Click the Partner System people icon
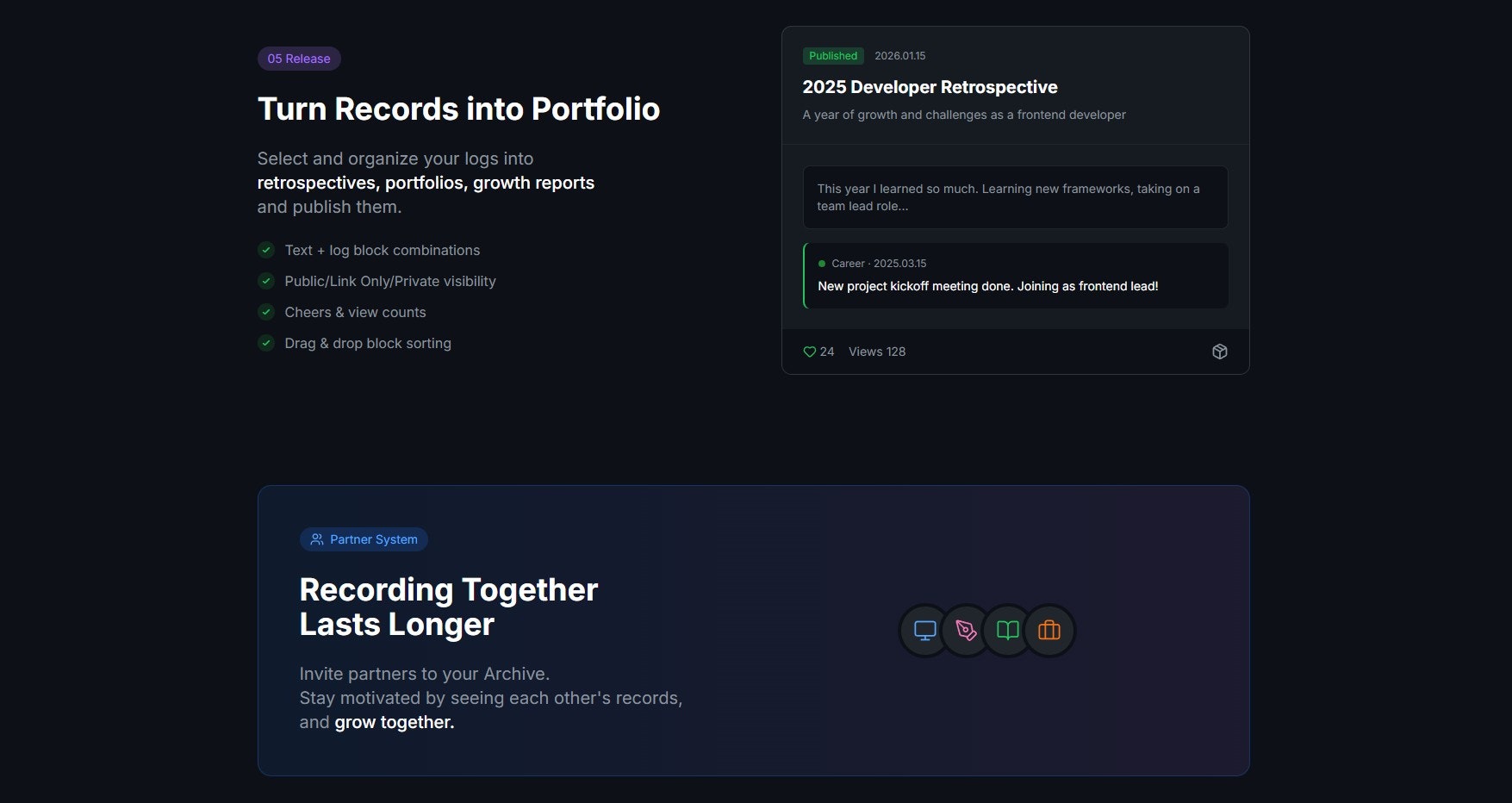The height and width of the screenshot is (803, 1512). pyautogui.click(x=316, y=539)
